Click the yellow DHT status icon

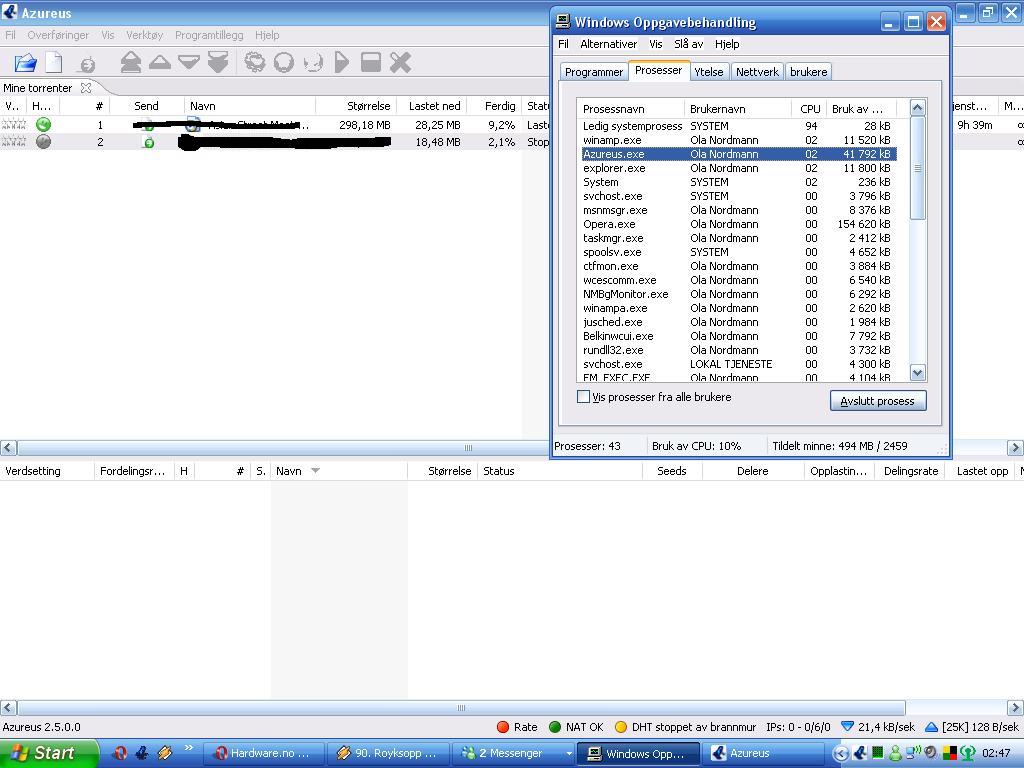pos(621,727)
